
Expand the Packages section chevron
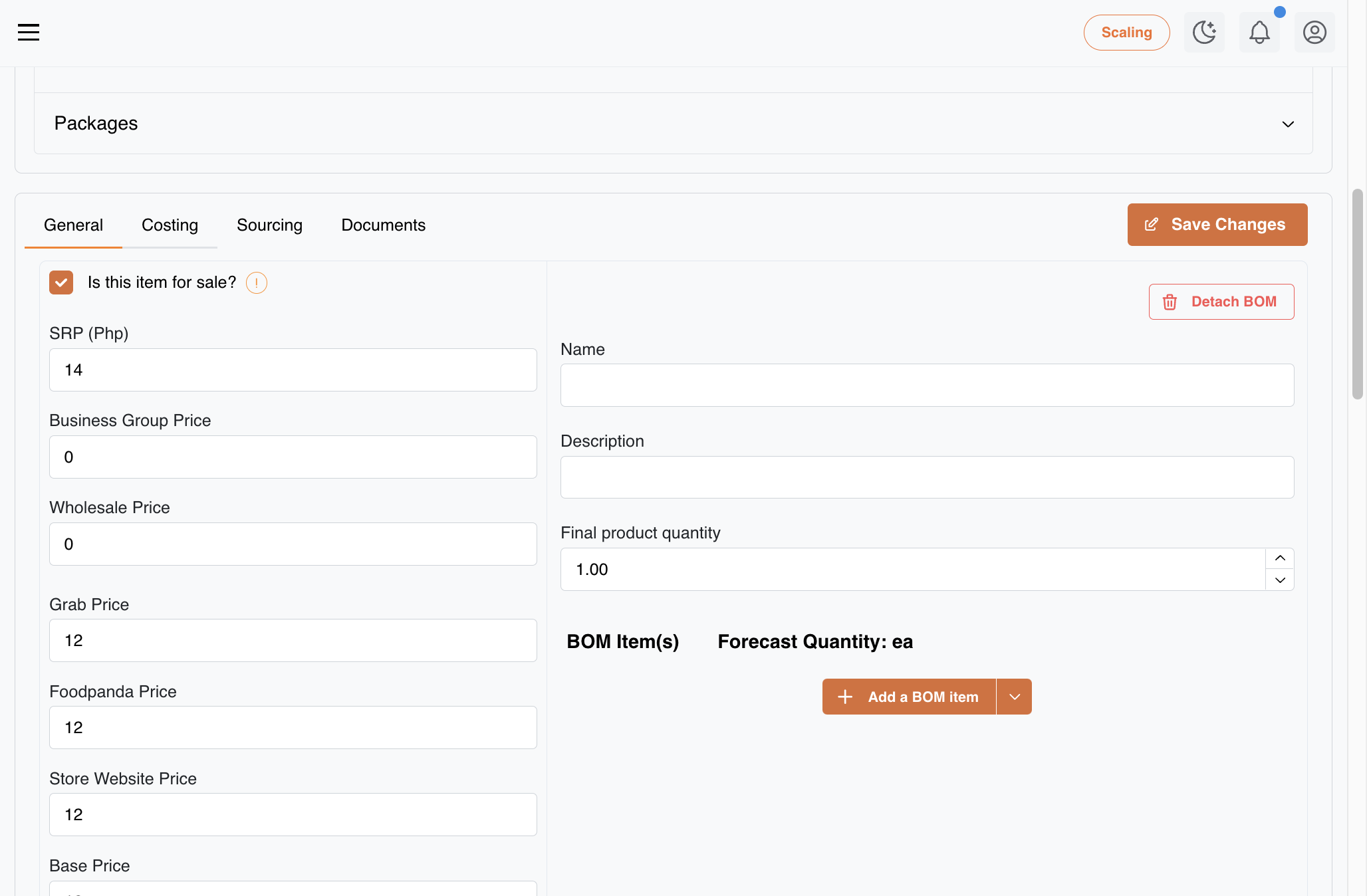1288,124
